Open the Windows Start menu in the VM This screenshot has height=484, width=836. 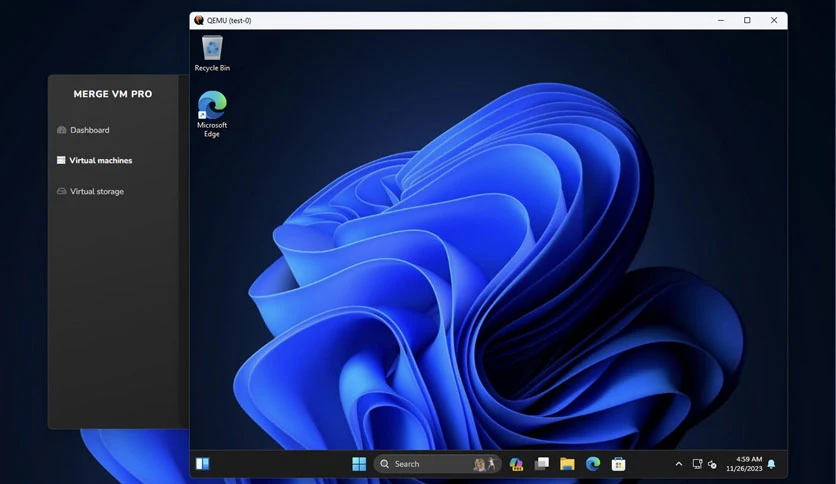pyautogui.click(x=359, y=464)
